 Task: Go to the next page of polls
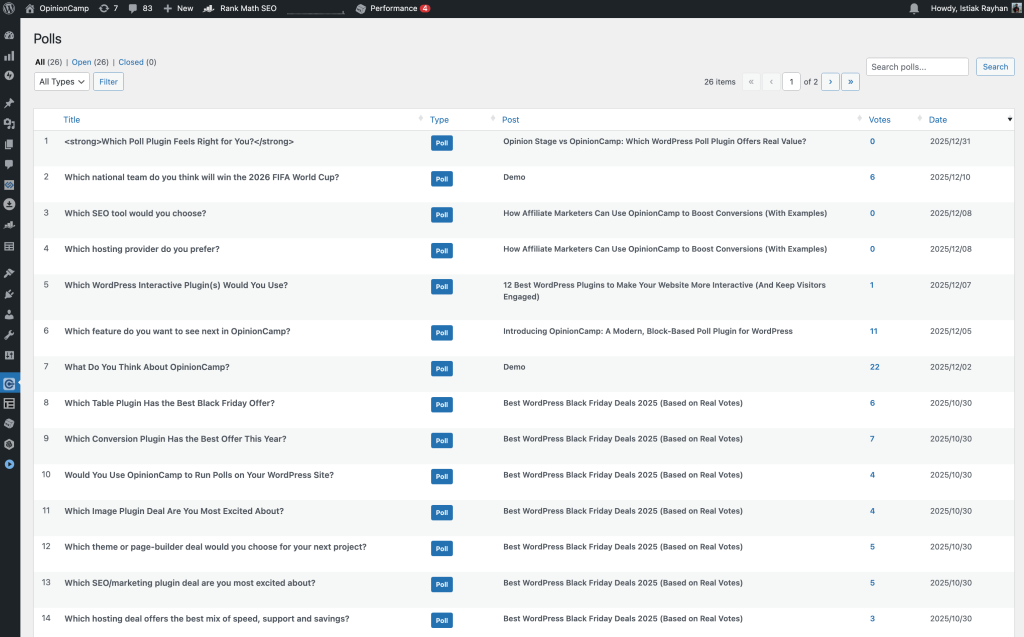830,82
